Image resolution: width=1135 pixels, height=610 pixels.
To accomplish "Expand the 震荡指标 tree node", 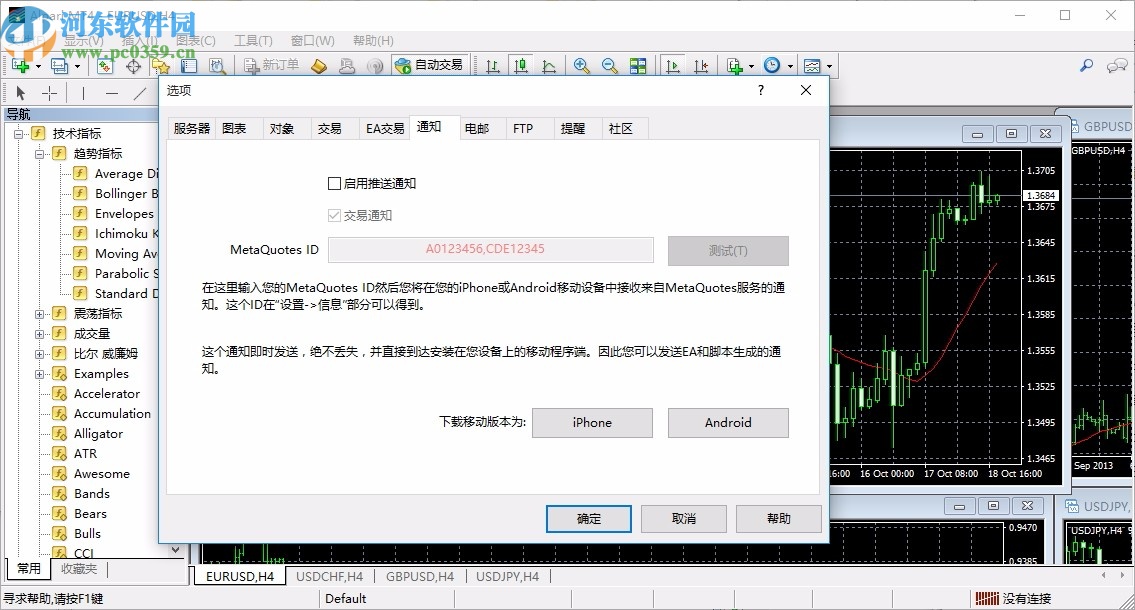I will (x=39, y=314).
